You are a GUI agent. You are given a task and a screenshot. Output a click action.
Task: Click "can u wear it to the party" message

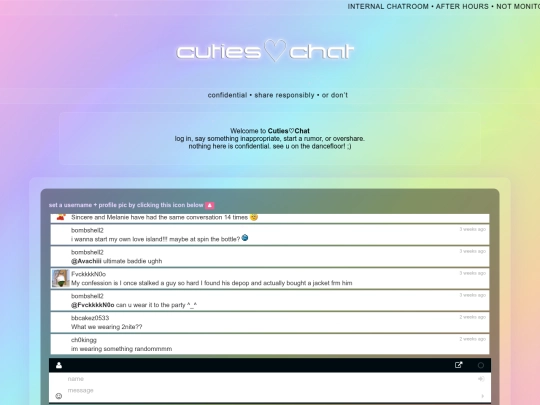tap(157, 305)
